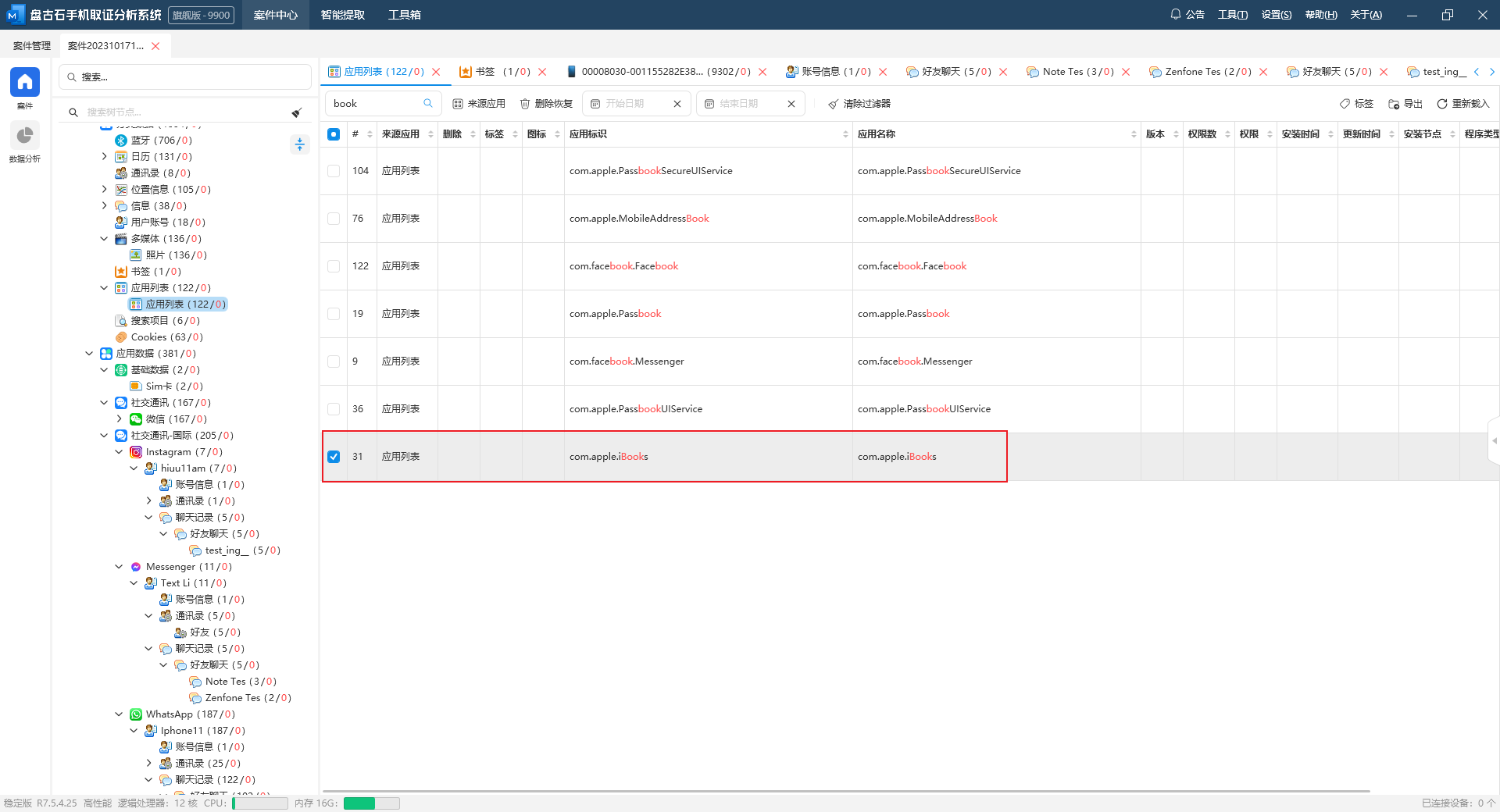Open the 案件 home icon in sidebar

(24, 82)
